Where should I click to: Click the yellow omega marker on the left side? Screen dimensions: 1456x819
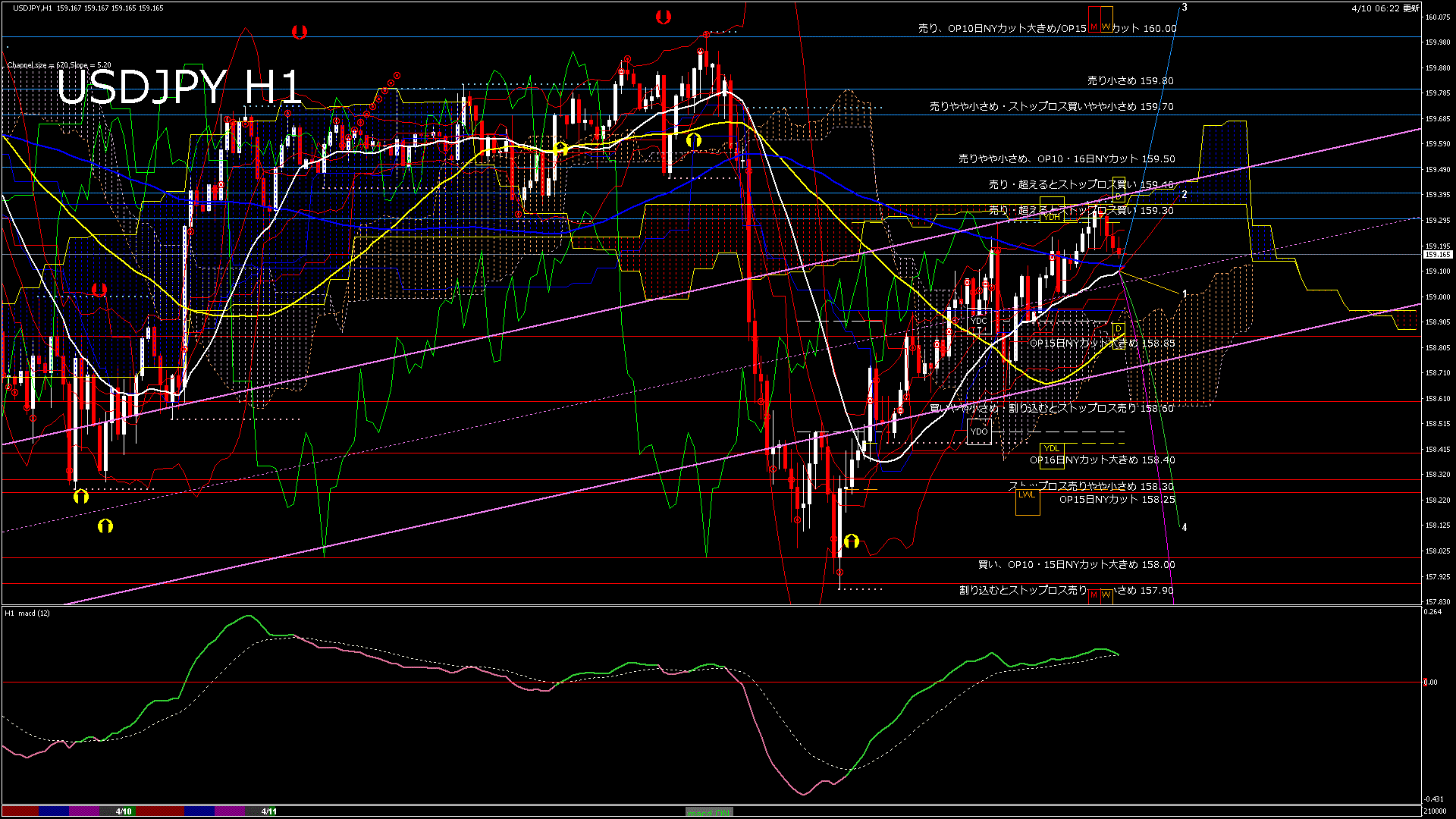[x=82, y=497]
